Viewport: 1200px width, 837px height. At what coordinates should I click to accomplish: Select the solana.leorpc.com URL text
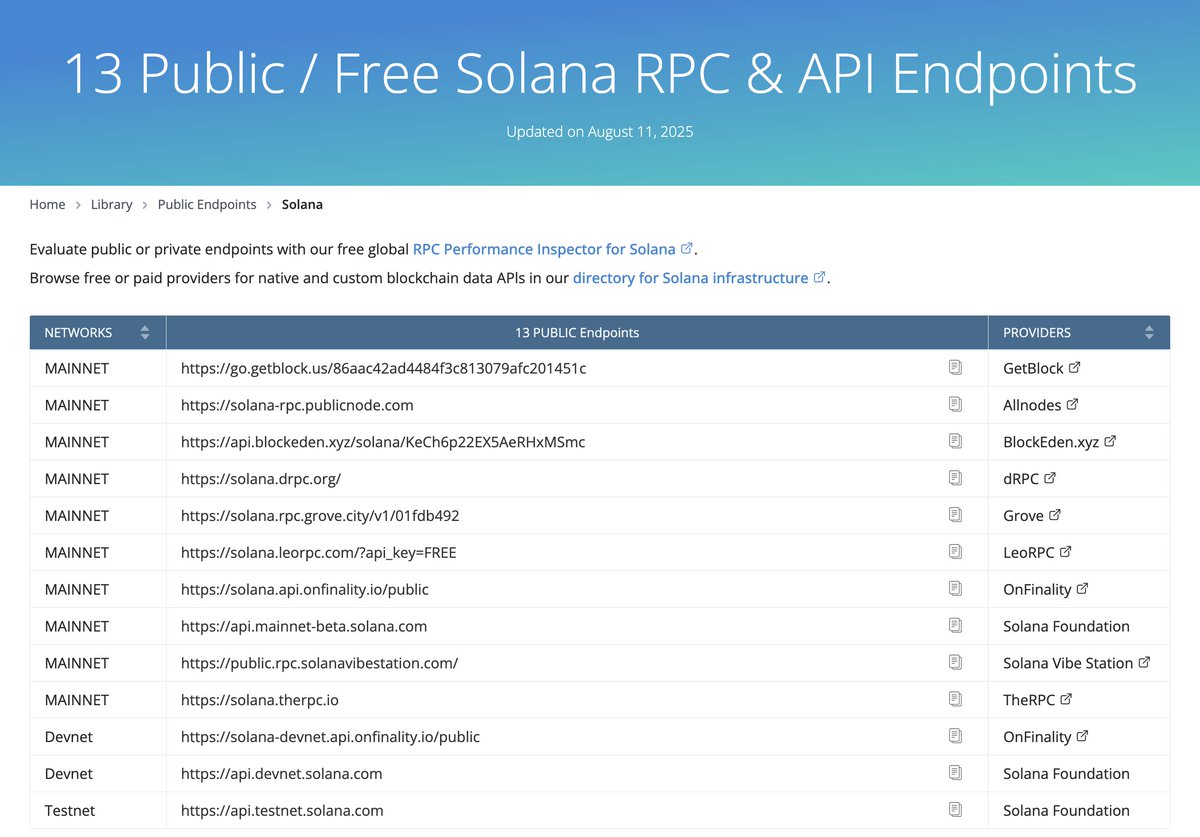point(319,552)
